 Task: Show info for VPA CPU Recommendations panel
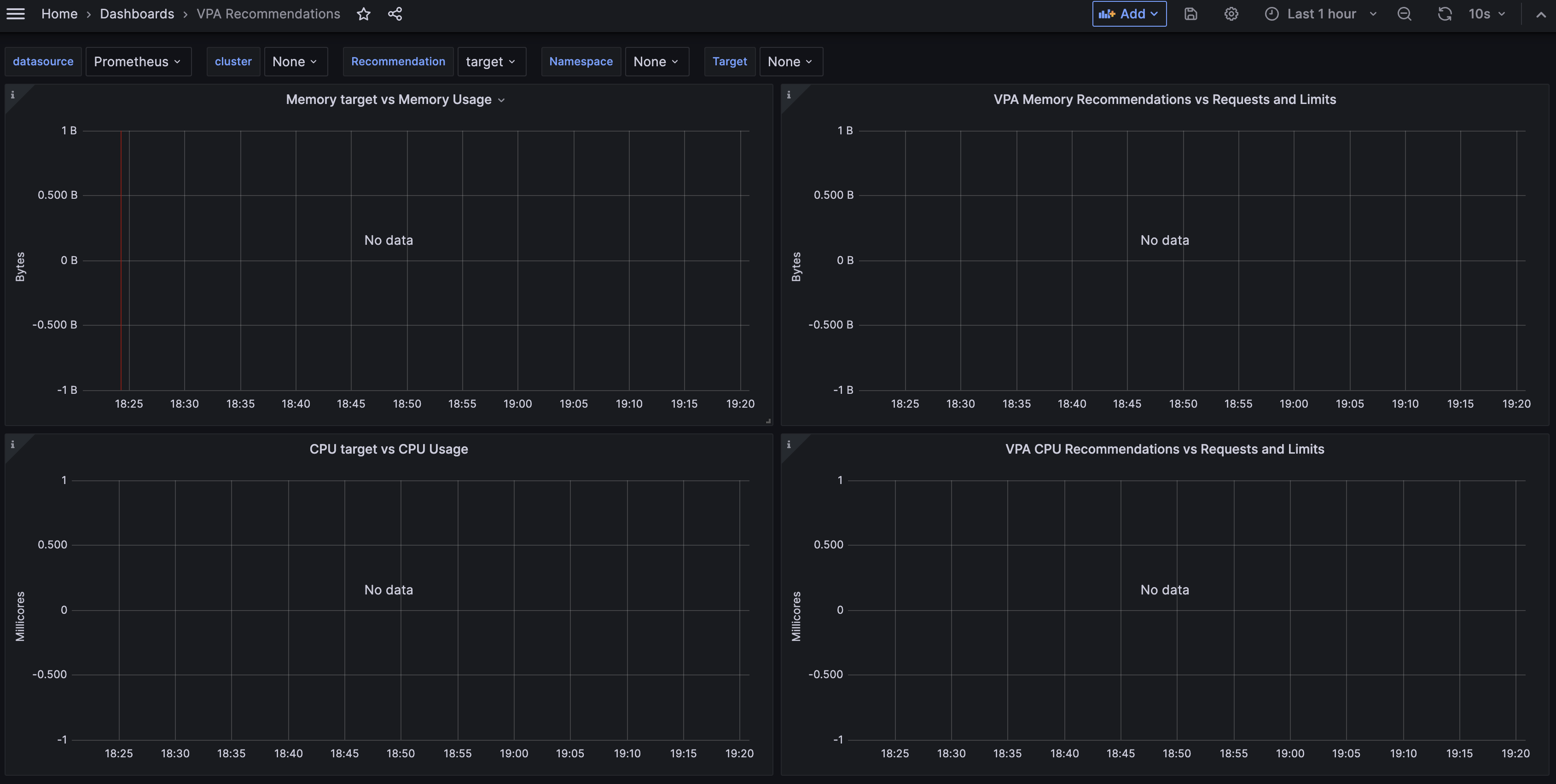788,444
